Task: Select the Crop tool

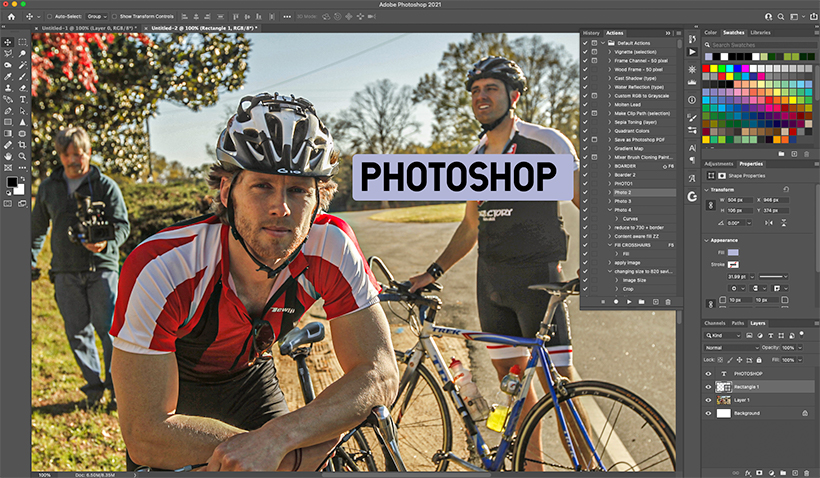Action: [22, 144]
